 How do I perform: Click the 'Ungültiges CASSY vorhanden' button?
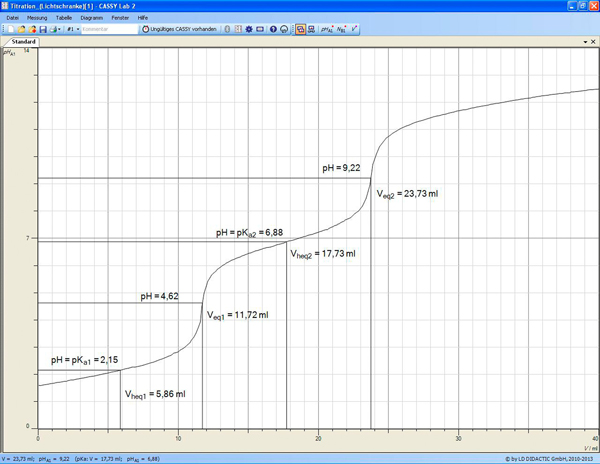pyautogui.click(x=182, y=29)
